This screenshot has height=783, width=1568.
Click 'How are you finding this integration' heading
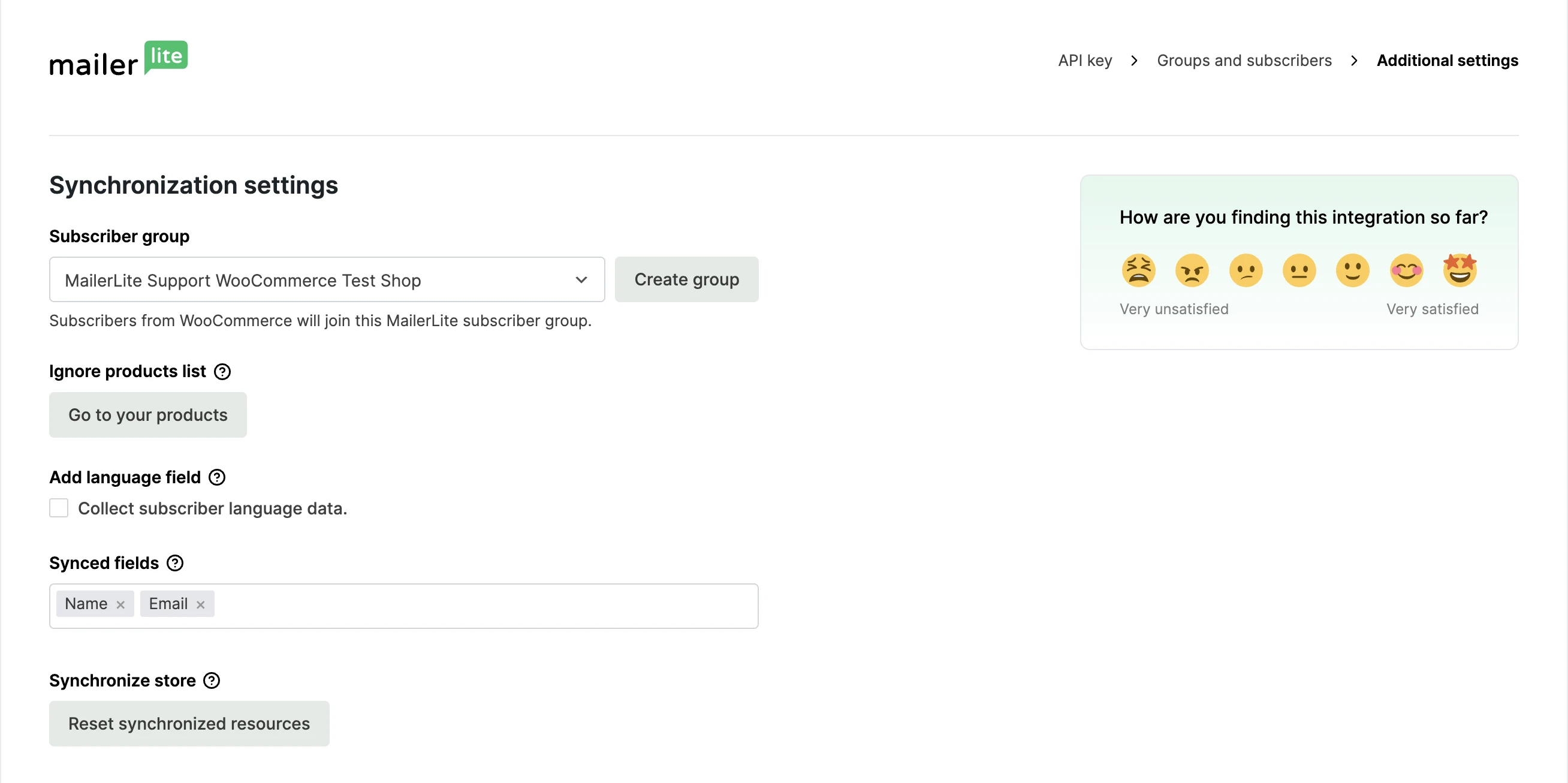tap(1303, 218)
